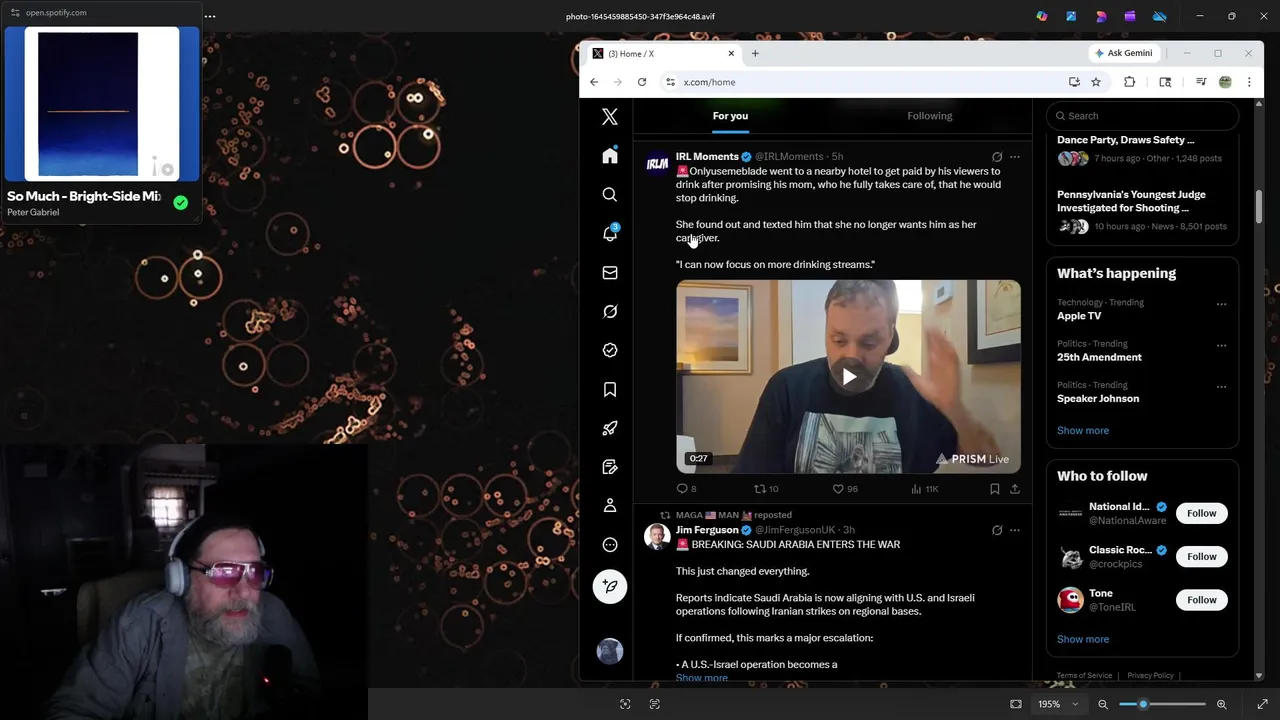The image size is (1280, 720).
Task: Open Profile person icon in X sidebar
Action: click(x=610, y=506)
